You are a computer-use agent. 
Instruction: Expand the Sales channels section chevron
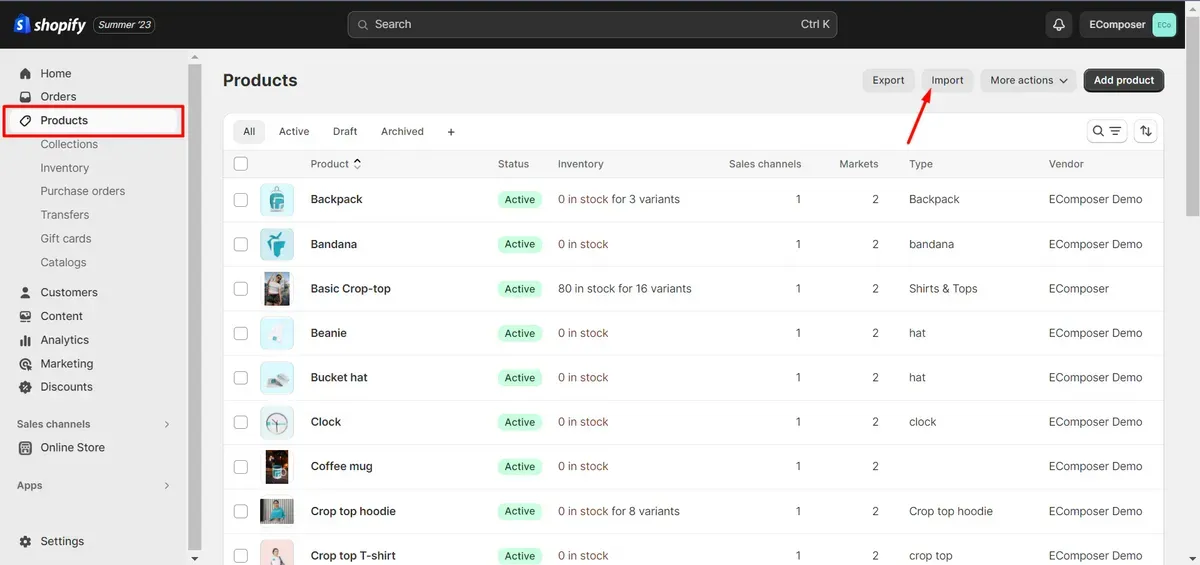pos(167,425)
